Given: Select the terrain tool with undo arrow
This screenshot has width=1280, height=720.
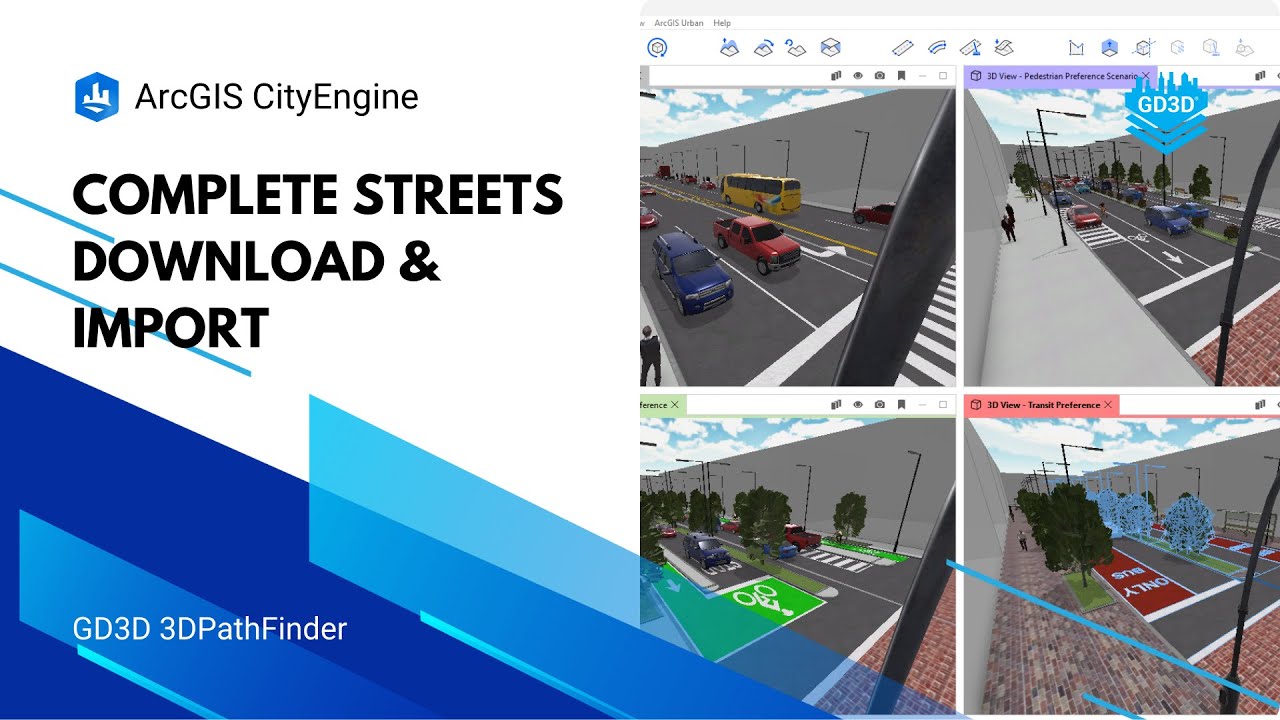Looking at the screenshot, I should [x=796, y=47].
